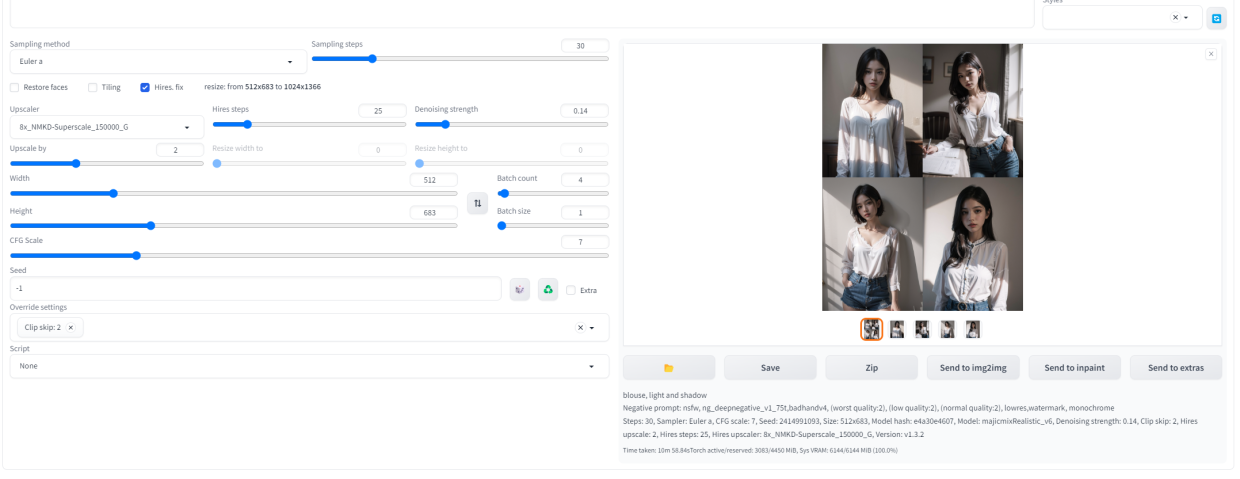
Task: Select the first (grid) thumbnail below the gallery
Action: point(872,329)
